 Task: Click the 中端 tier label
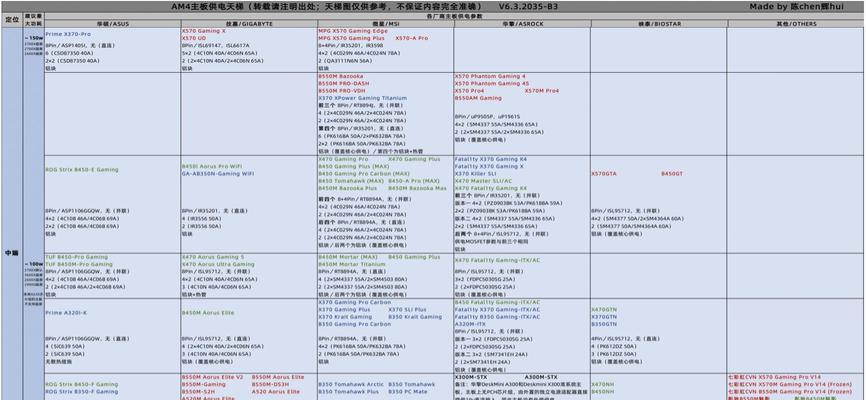coord(12,252)
